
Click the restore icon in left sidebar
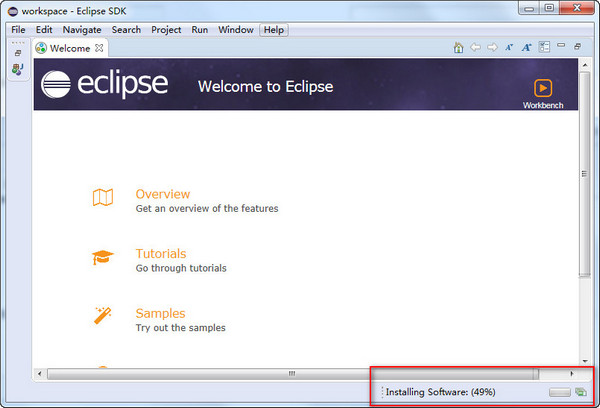coord(18,53)
